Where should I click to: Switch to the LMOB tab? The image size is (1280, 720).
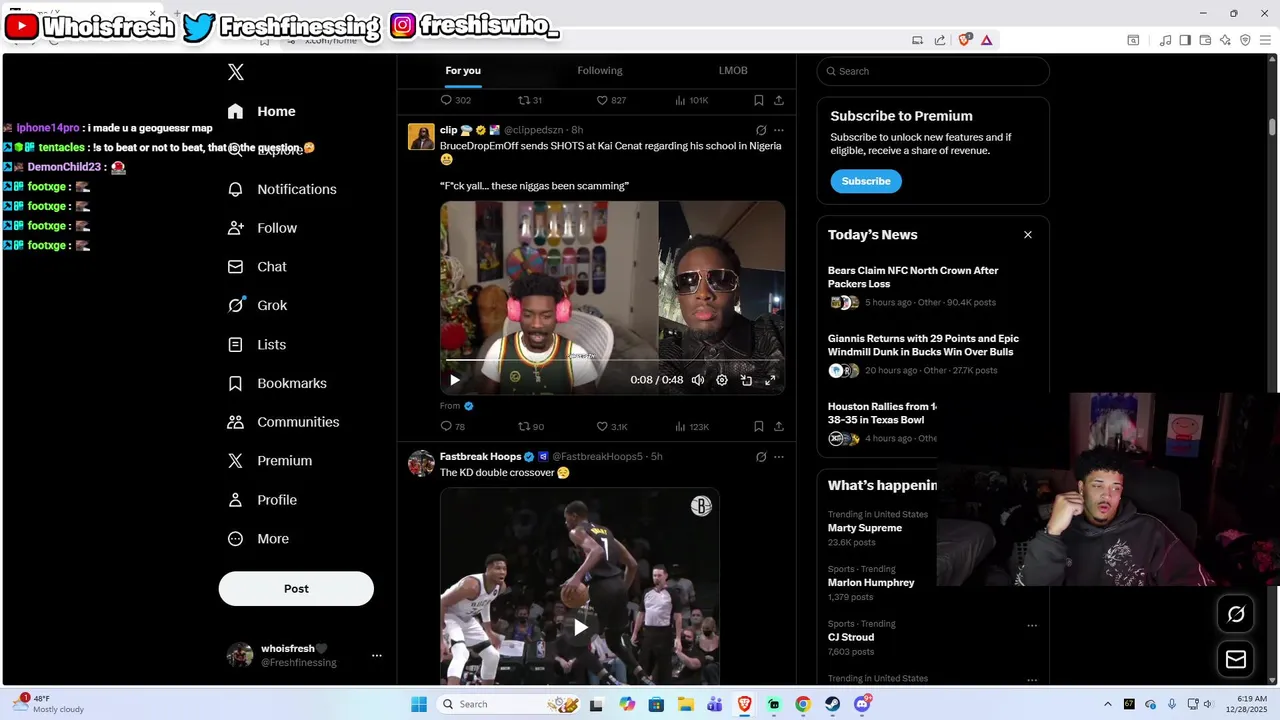[733, 71]
